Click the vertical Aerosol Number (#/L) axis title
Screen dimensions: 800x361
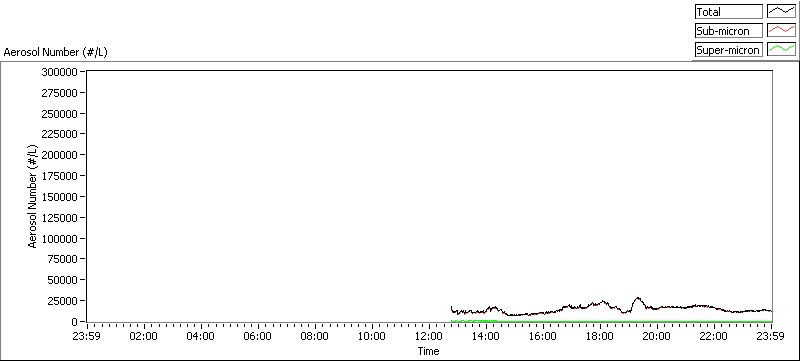coord(33,196)
